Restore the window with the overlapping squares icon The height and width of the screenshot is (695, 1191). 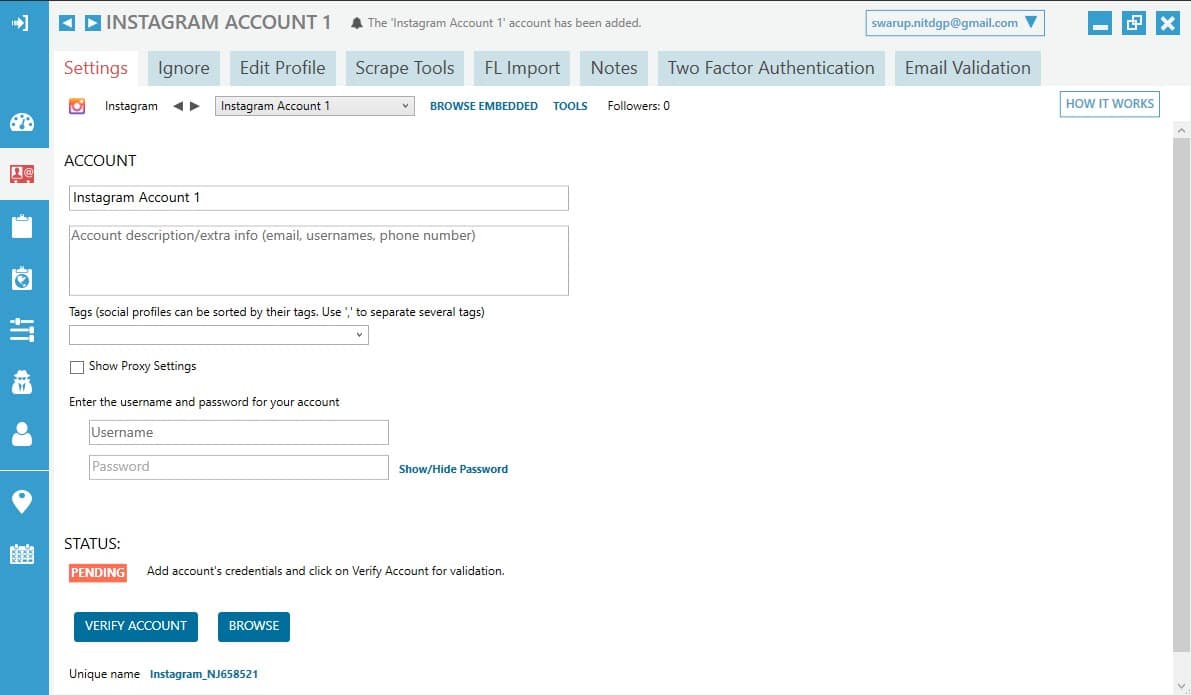pyautogui.click(x=1134, y=24)
